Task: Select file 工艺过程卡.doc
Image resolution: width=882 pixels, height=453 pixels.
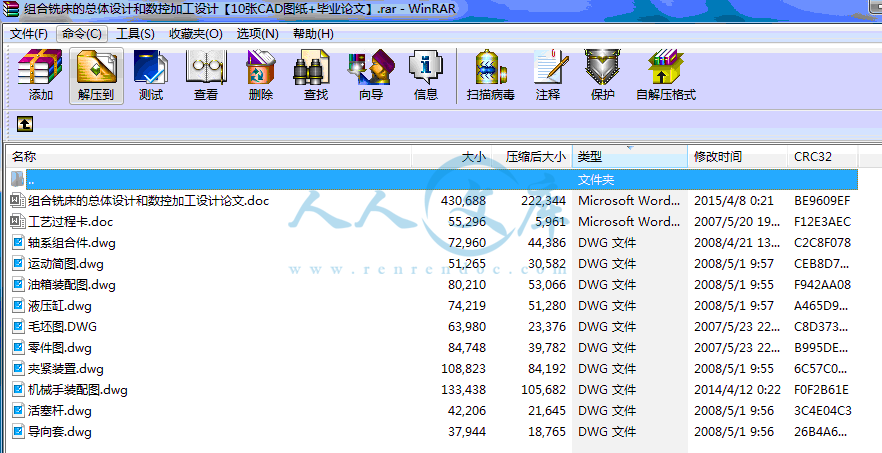Action: pyautogui.click(x=70, y=222)
